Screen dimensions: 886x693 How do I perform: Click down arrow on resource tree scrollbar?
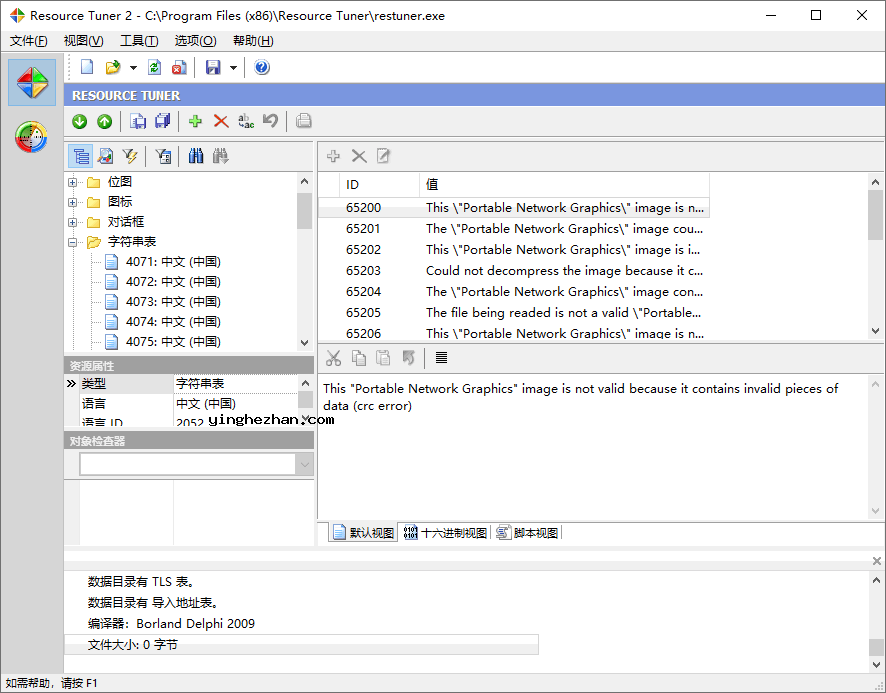coord(305,343)
